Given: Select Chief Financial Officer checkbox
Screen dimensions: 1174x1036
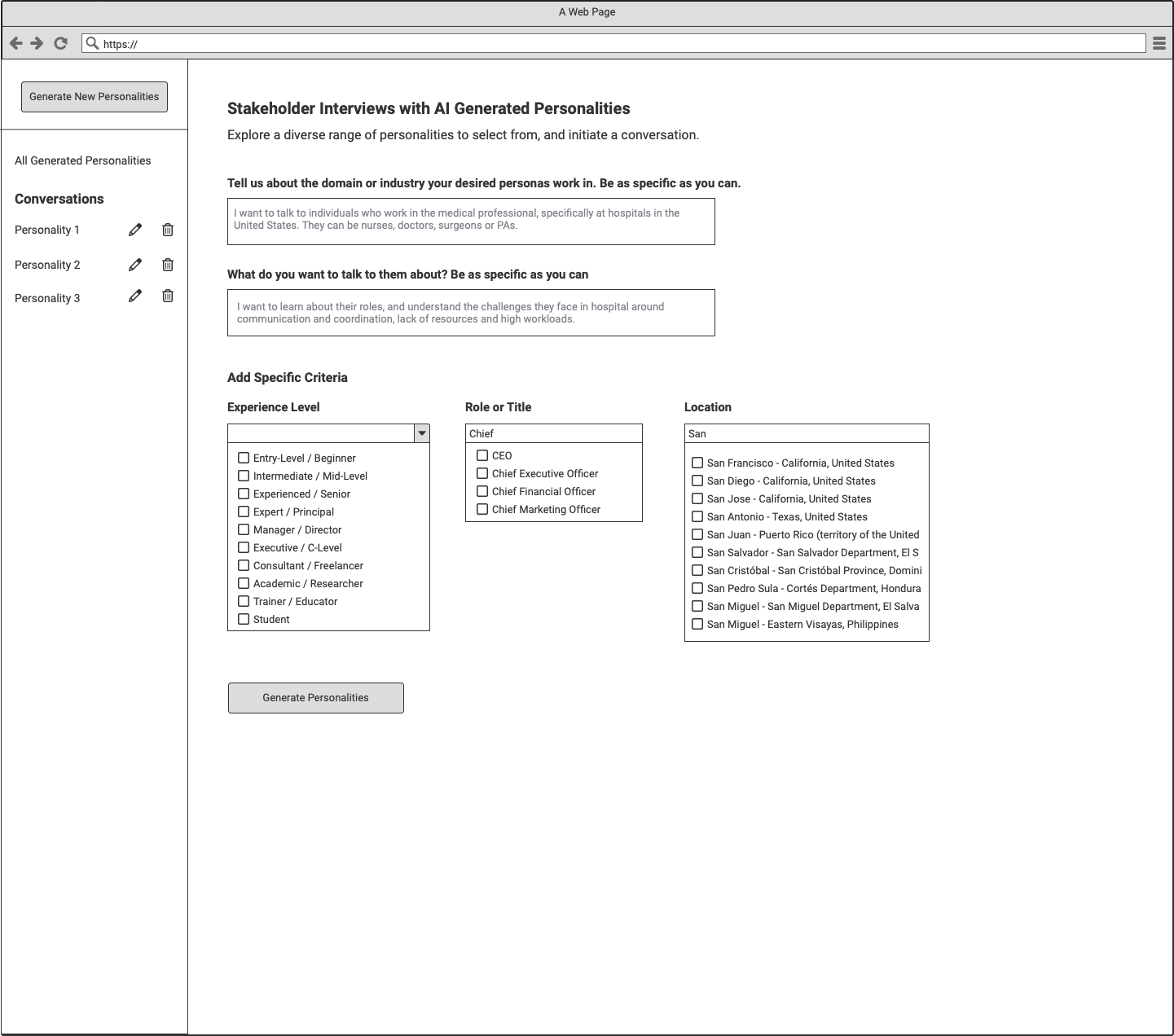Looking at the screenshot, I should coord(482,491).
